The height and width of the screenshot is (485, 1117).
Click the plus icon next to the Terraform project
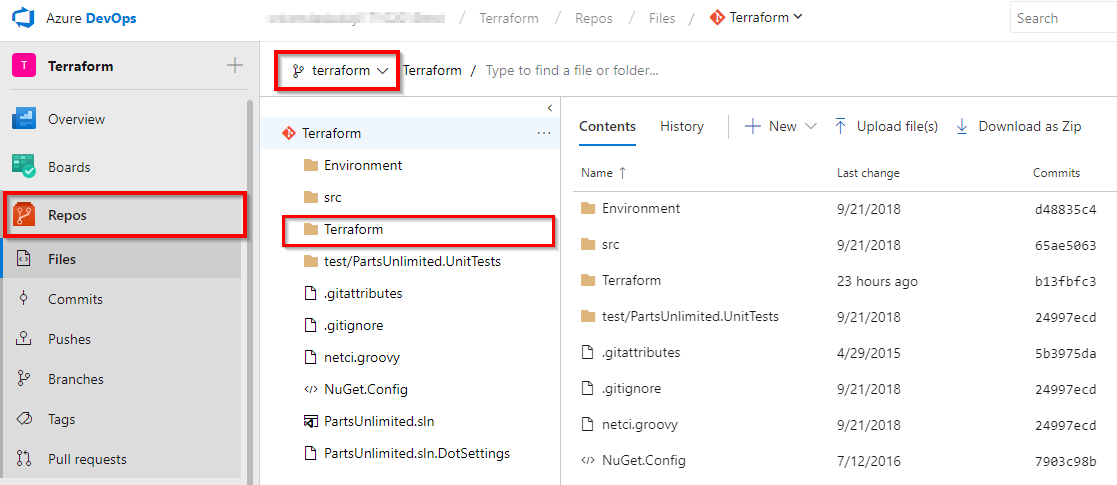click(x=234, y=66)
